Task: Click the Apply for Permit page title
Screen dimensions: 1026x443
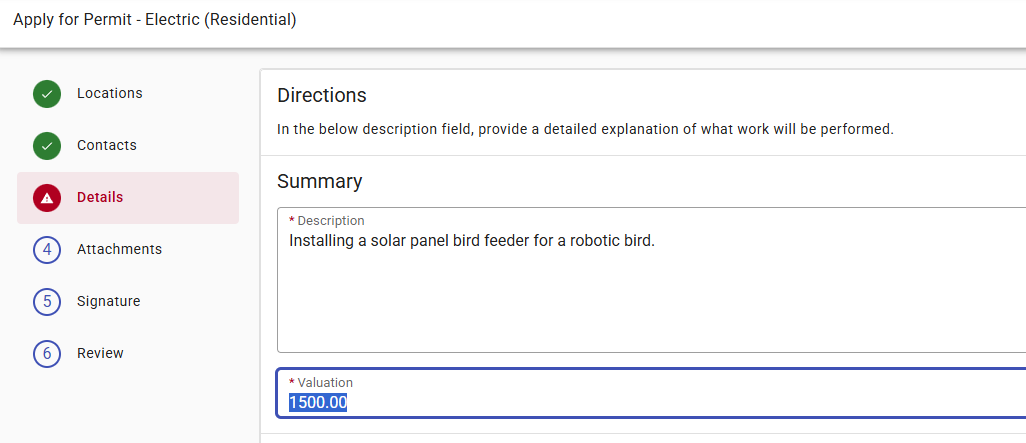Action: (154, 20)
